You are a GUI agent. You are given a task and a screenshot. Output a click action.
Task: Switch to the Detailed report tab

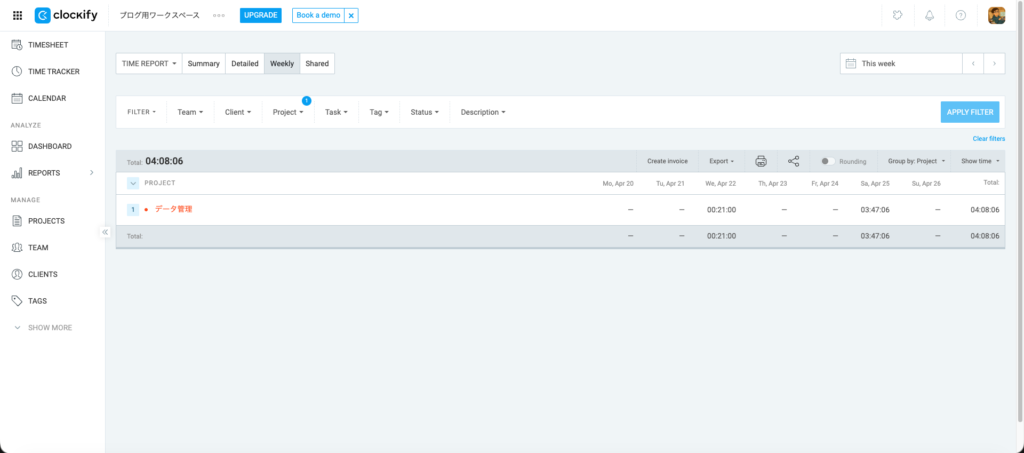pos(245,64)
